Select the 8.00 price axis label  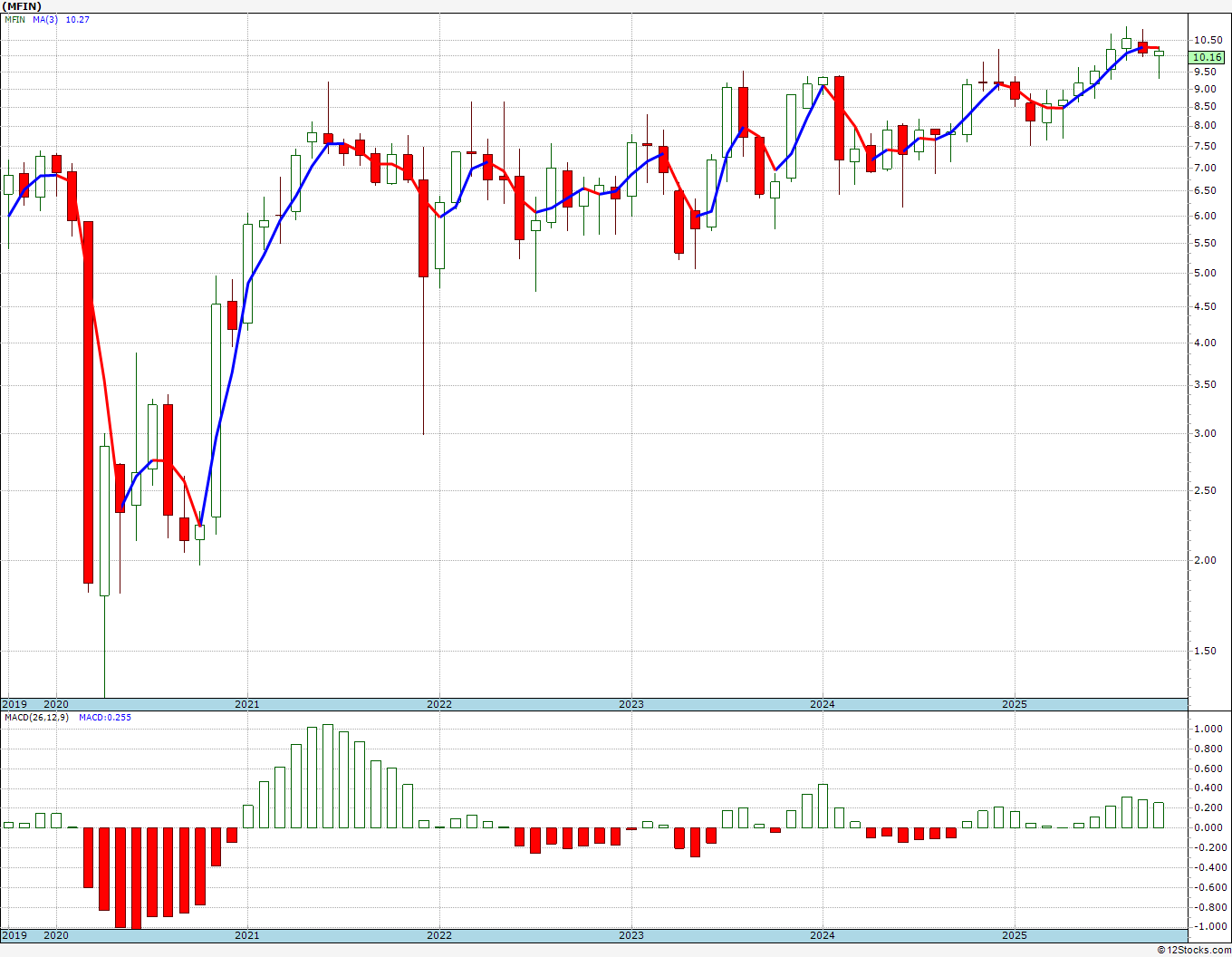1205,126
